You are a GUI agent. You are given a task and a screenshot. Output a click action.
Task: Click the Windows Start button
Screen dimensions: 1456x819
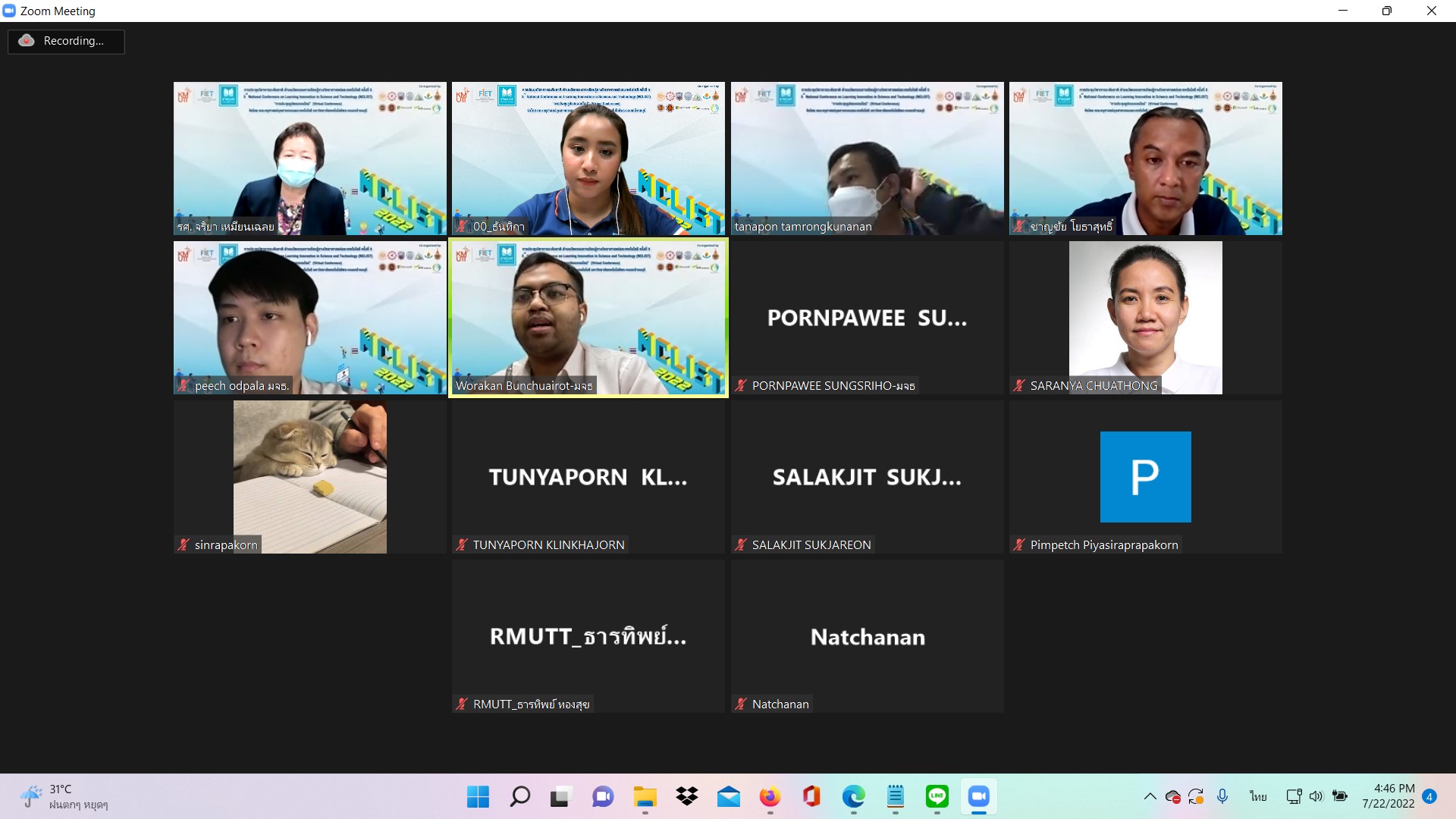pos(479,796)
